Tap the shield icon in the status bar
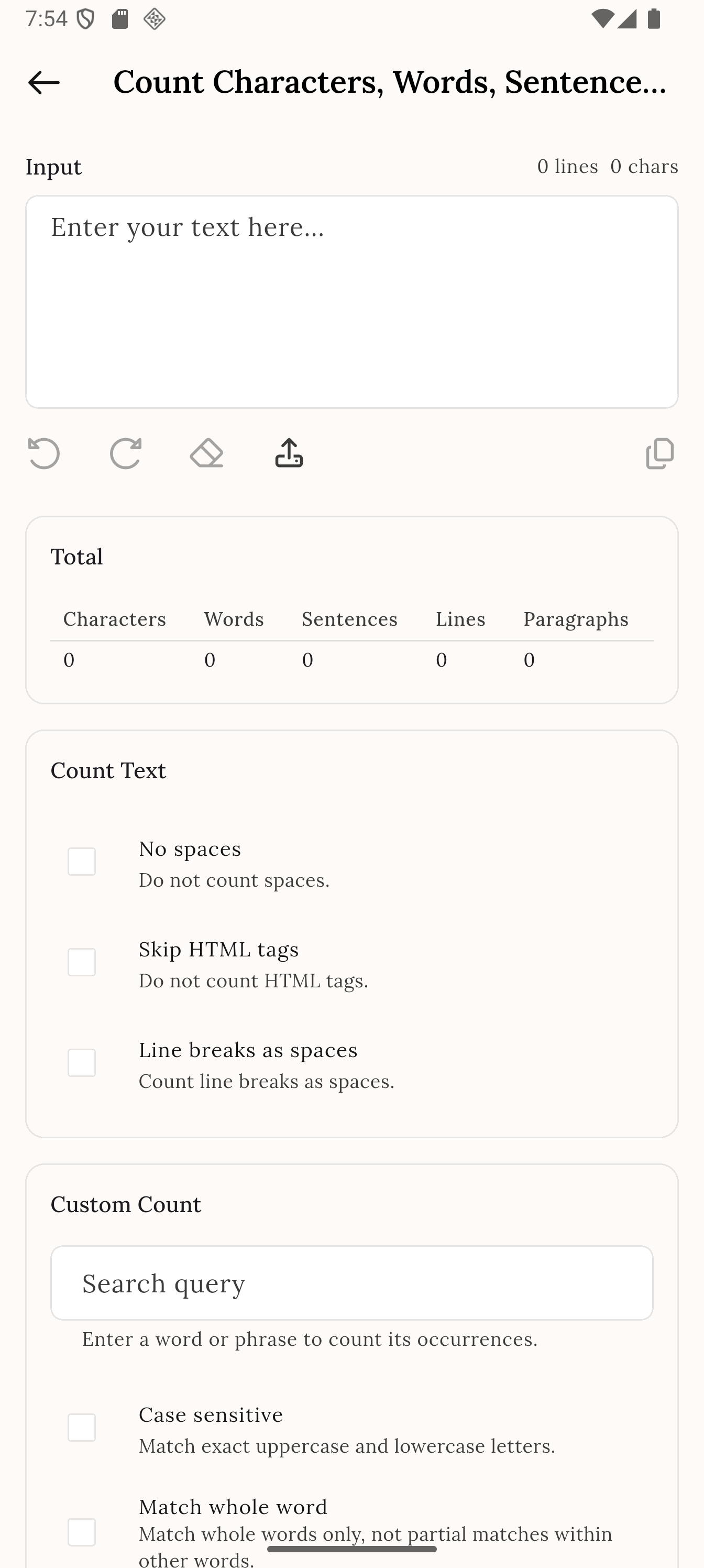 [x=85, y=18]
